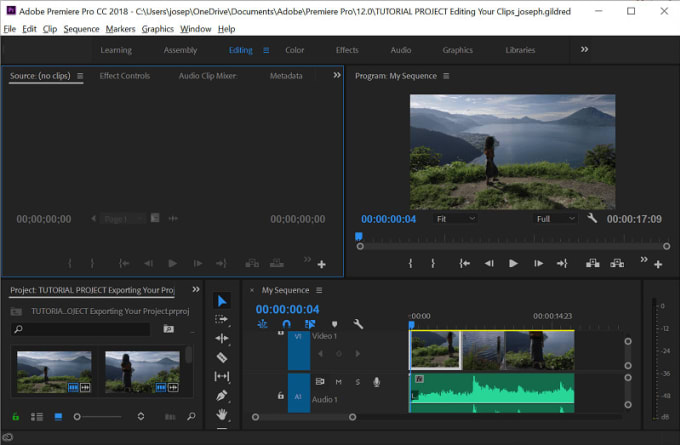The height and width of the screenshot is (445, 680).
Task: Open the Full playback resolution dropdown
Action: [555, 219]
